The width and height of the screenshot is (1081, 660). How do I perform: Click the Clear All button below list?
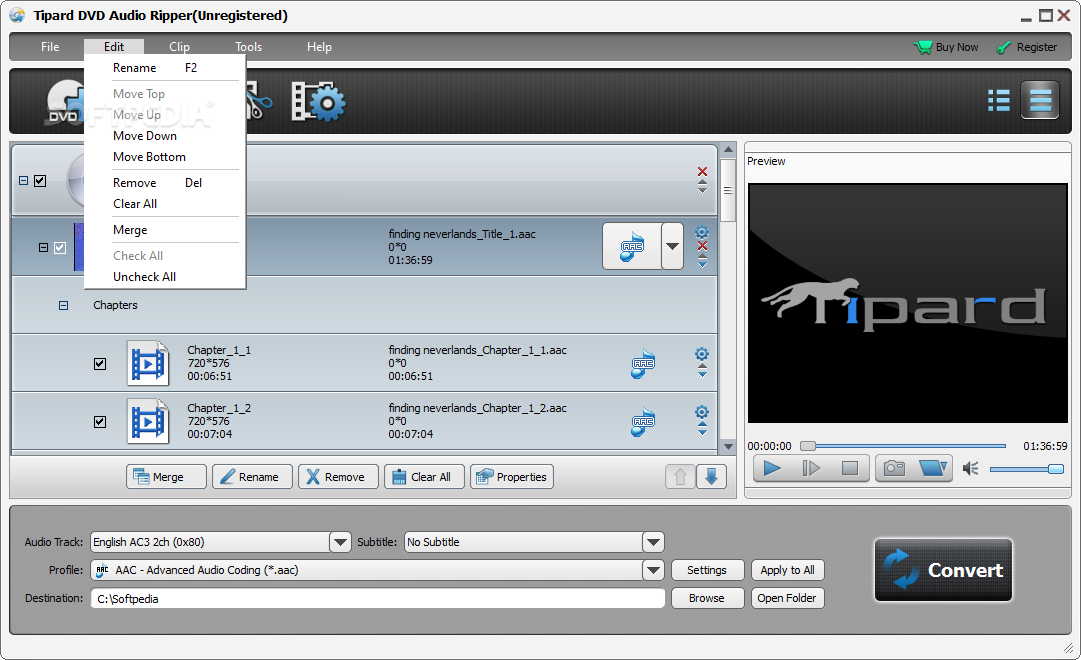coord(424,477)
